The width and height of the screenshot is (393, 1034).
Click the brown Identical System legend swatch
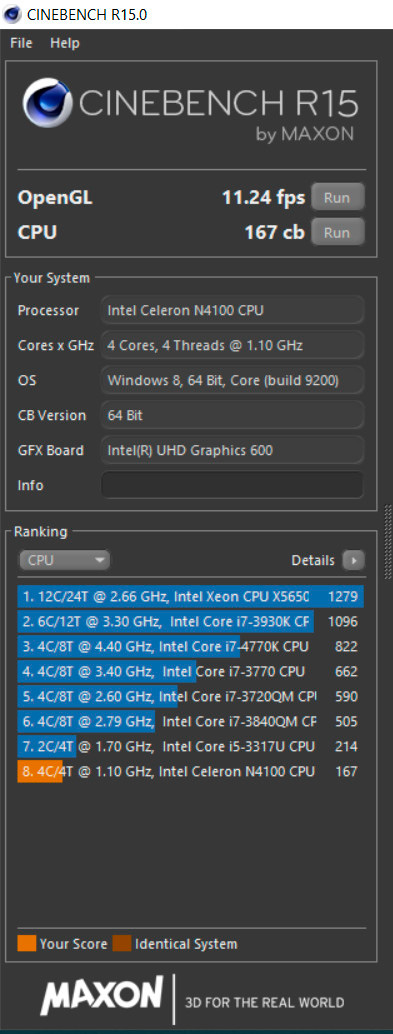click(122, 944)
